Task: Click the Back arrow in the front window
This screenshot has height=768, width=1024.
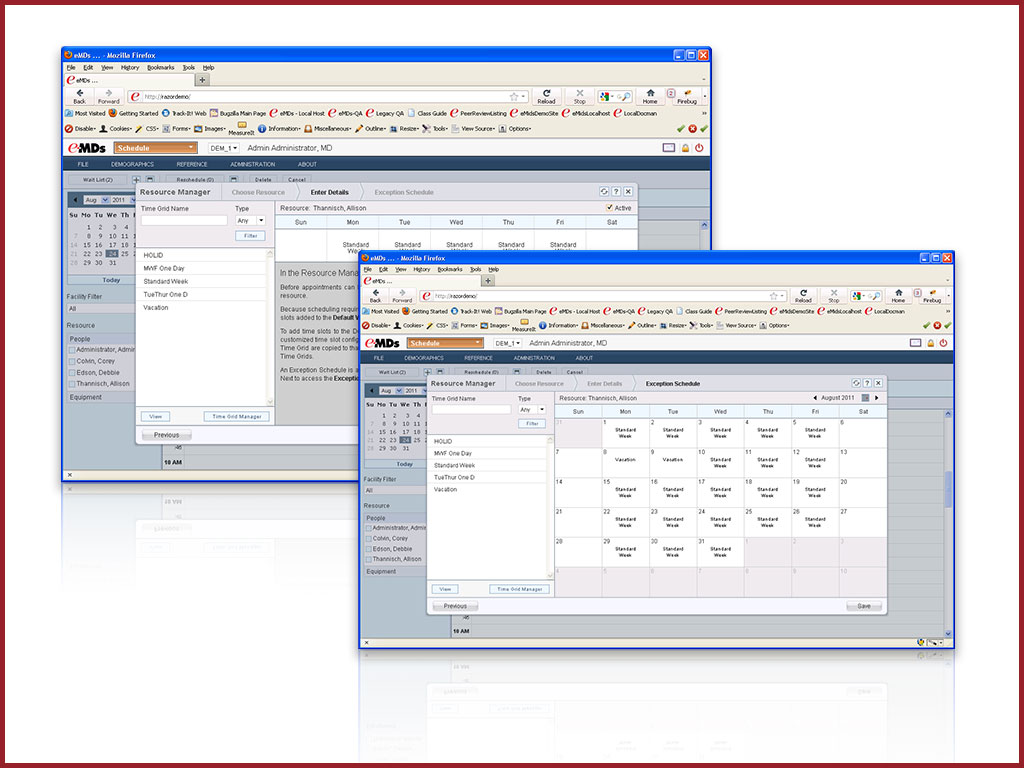Action: [x=376, y=296]
